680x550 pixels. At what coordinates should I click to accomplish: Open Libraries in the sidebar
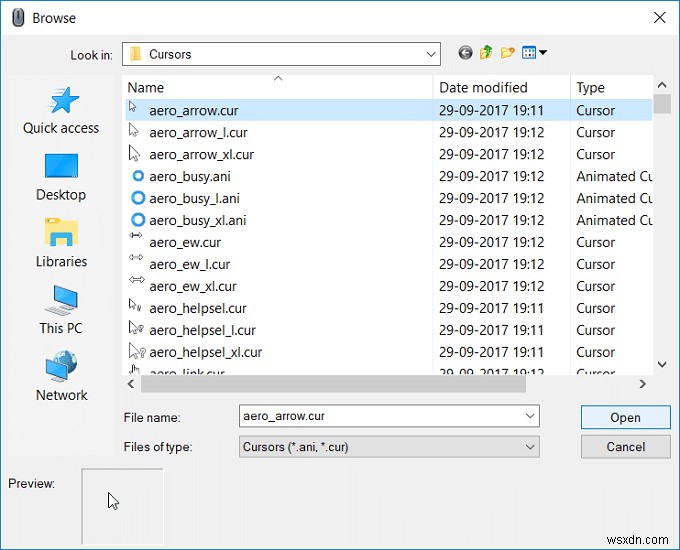(61, 243)
